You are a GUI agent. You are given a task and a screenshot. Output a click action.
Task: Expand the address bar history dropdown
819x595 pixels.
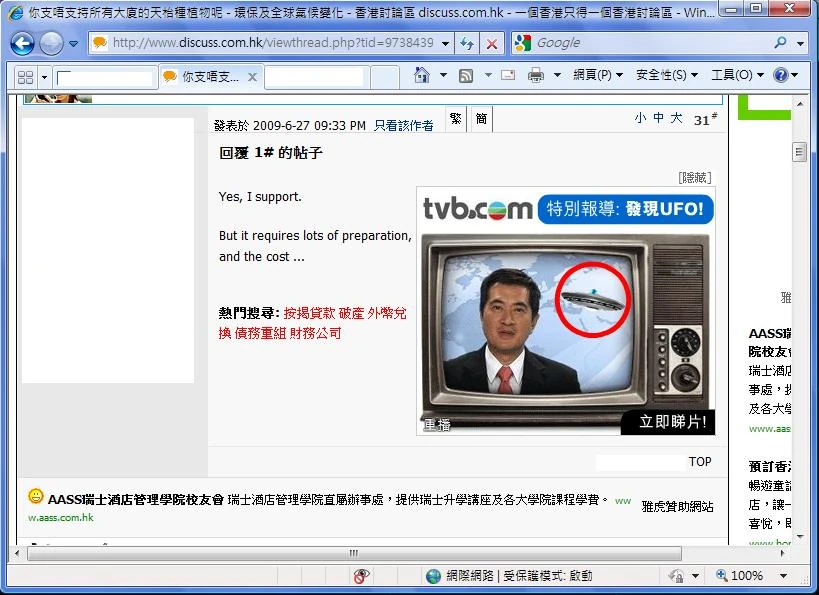pyautogui.click(x=445, y=43)
